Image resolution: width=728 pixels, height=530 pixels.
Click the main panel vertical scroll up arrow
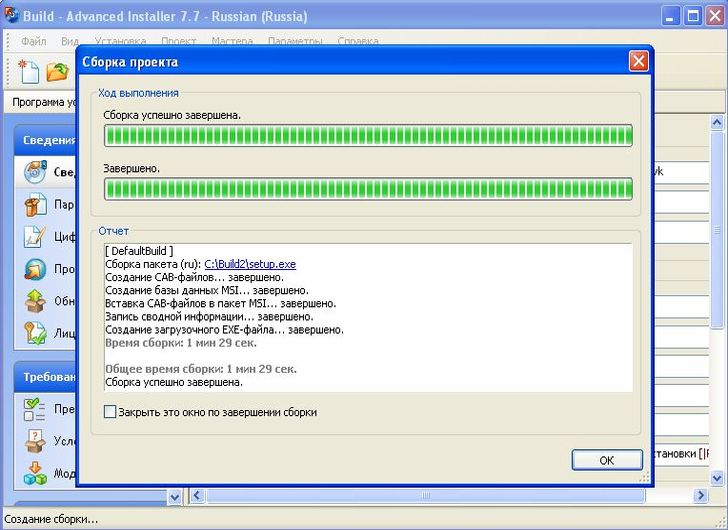coord(717,123)
